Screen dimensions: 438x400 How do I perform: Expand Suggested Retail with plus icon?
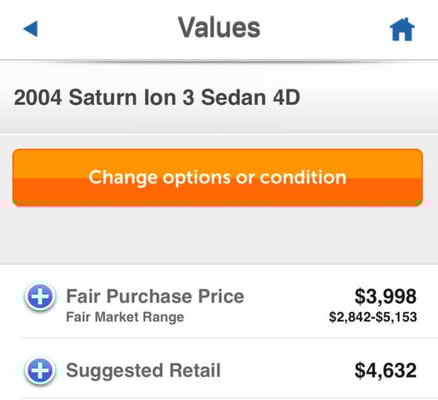[x=40, y=370]
